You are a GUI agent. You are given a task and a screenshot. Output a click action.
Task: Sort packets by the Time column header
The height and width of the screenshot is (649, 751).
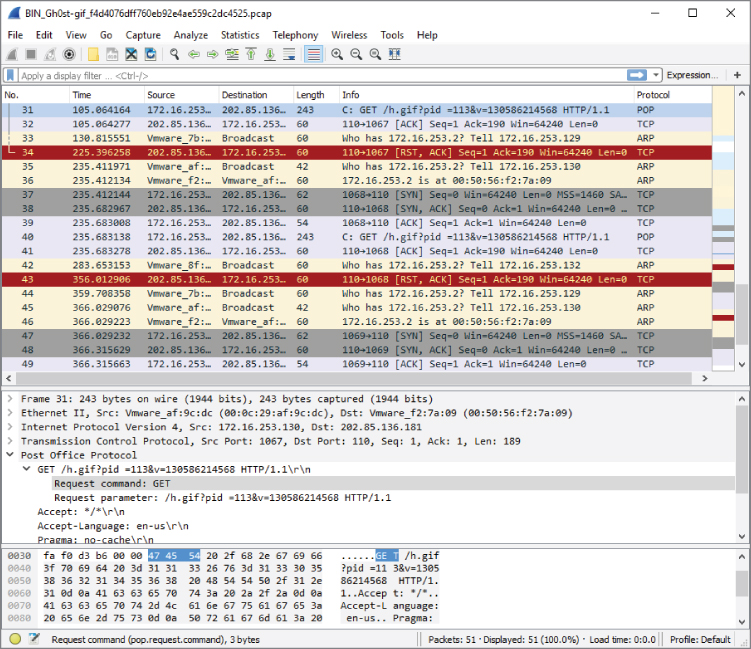tap(107, 95)
